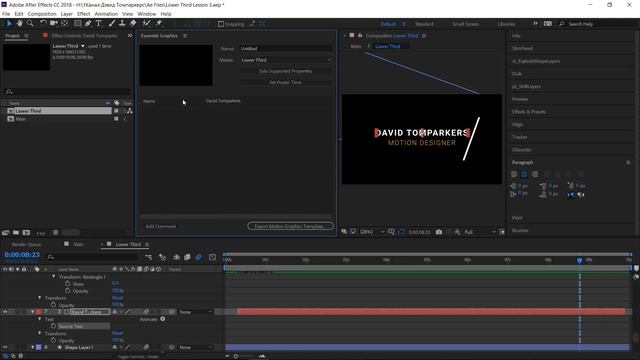The height and width of the screenshot is (360, 640).
Task: Click the snapshot camera icon in viewer
Action: [x=439, y=232]
